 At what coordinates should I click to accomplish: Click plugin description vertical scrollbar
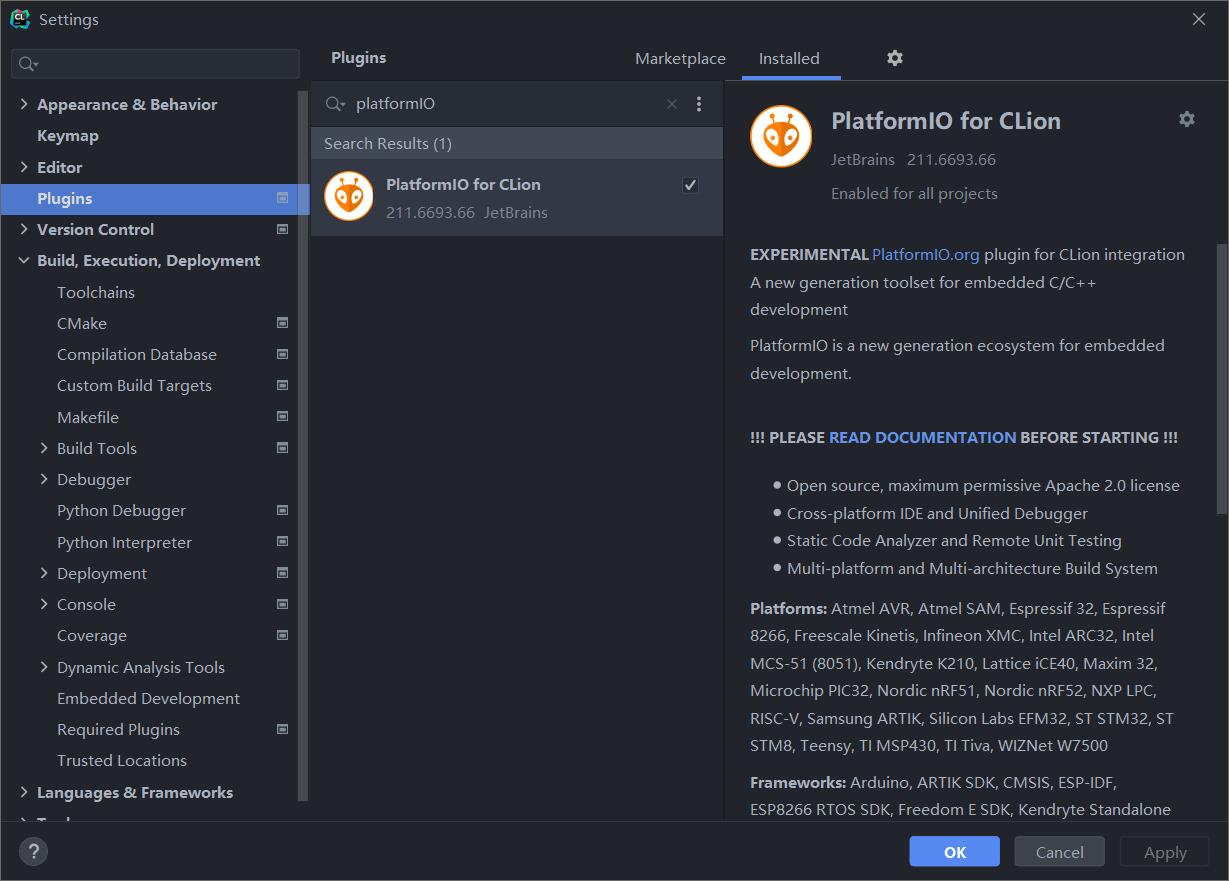tap(1221, 378)
